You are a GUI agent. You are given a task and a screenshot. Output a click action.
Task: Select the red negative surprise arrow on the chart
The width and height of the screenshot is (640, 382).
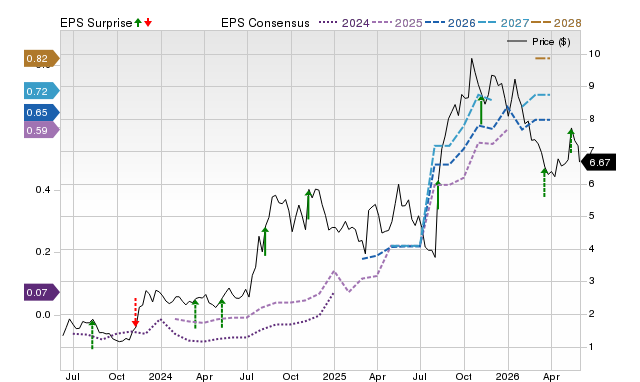coord(136,312)
